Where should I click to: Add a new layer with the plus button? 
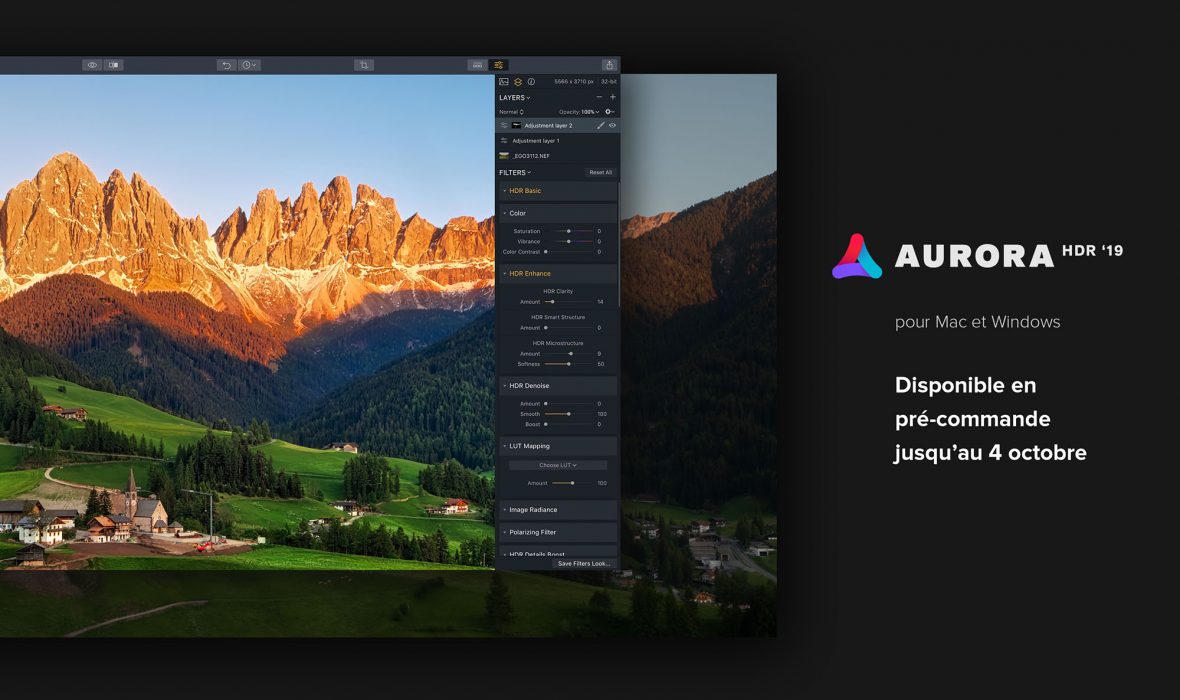point(613,97)
